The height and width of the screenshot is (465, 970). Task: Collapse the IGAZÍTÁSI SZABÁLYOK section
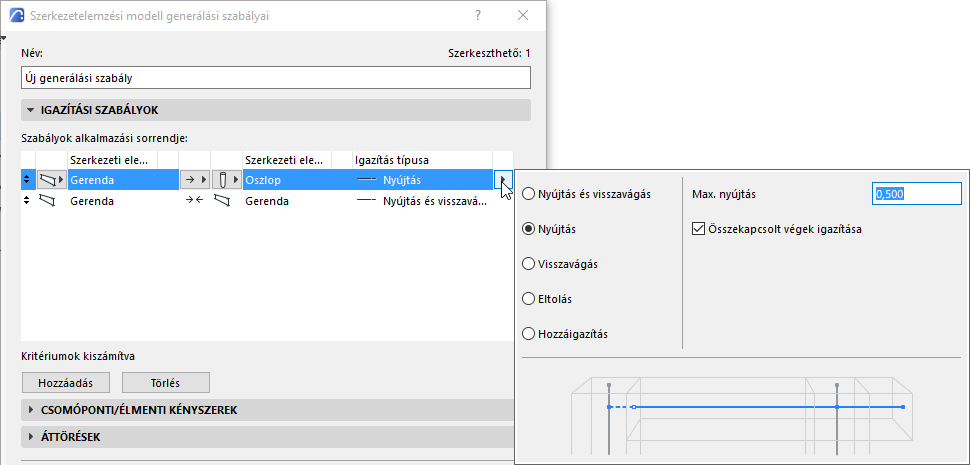tap(30, 110)
